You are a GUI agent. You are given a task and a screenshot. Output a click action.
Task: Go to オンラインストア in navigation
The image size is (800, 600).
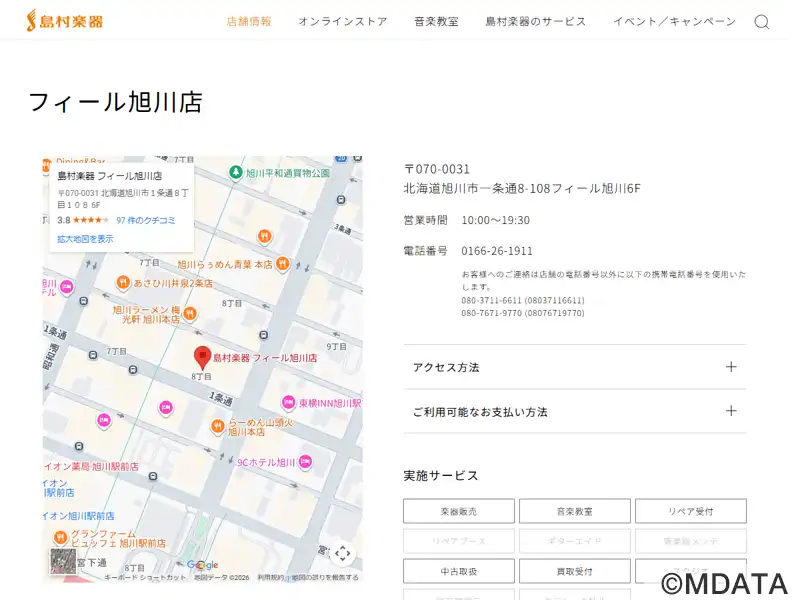pos(342,21)
